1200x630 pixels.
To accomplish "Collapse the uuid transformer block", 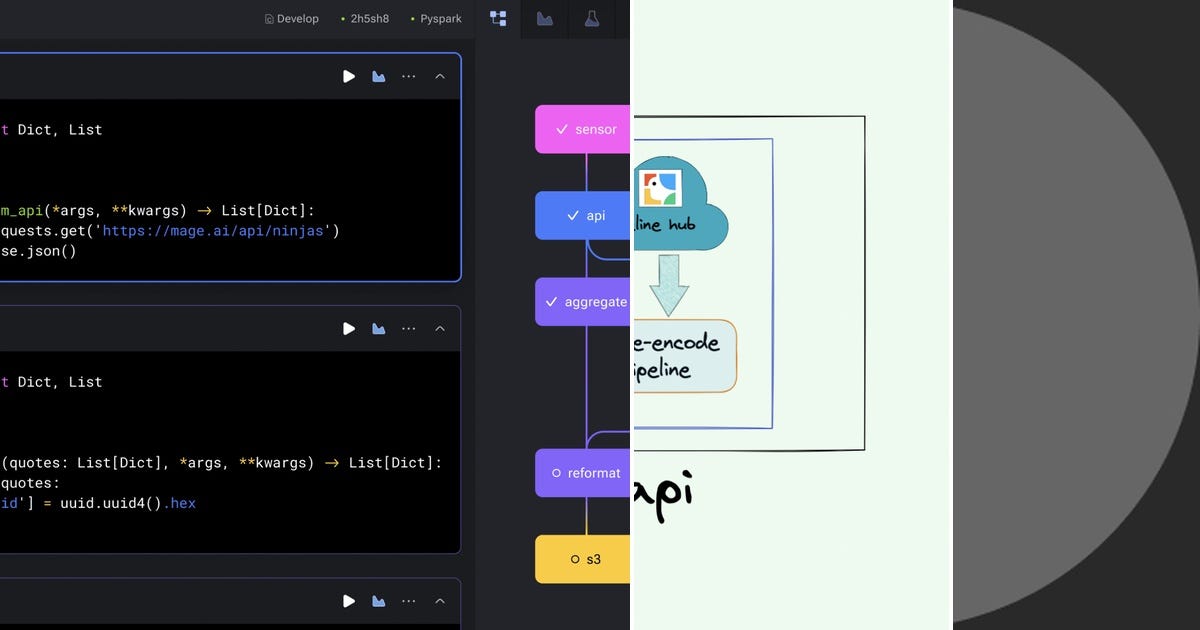I will (x=440, y=328).
